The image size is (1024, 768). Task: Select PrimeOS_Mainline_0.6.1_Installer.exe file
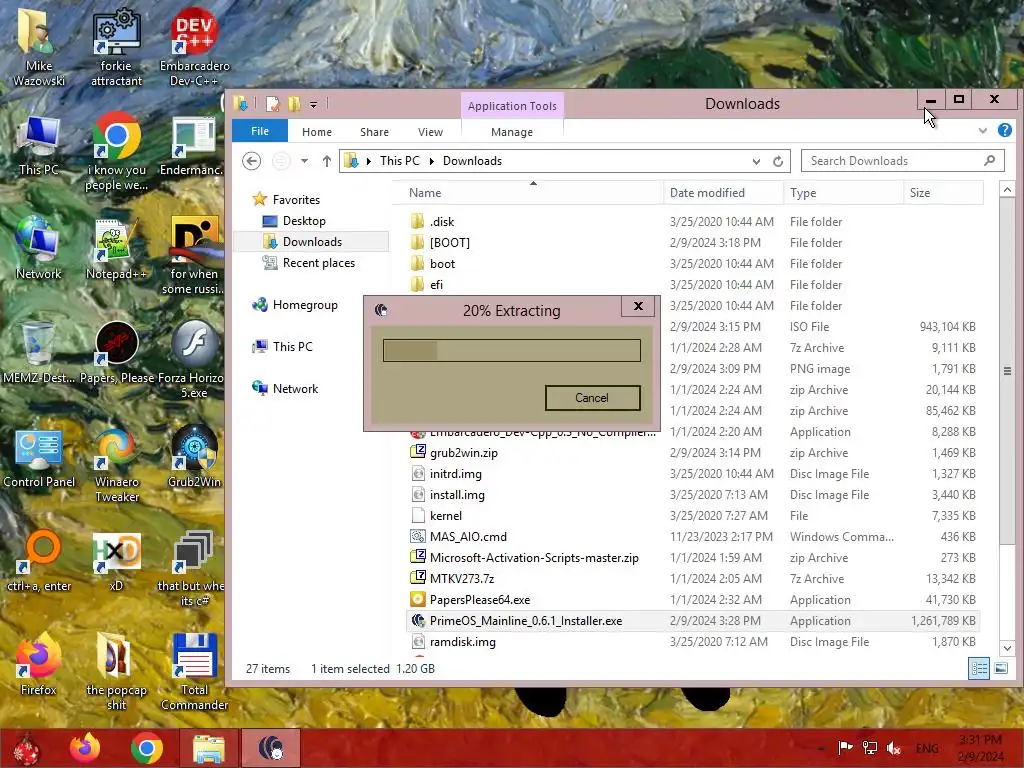[692, 621]
